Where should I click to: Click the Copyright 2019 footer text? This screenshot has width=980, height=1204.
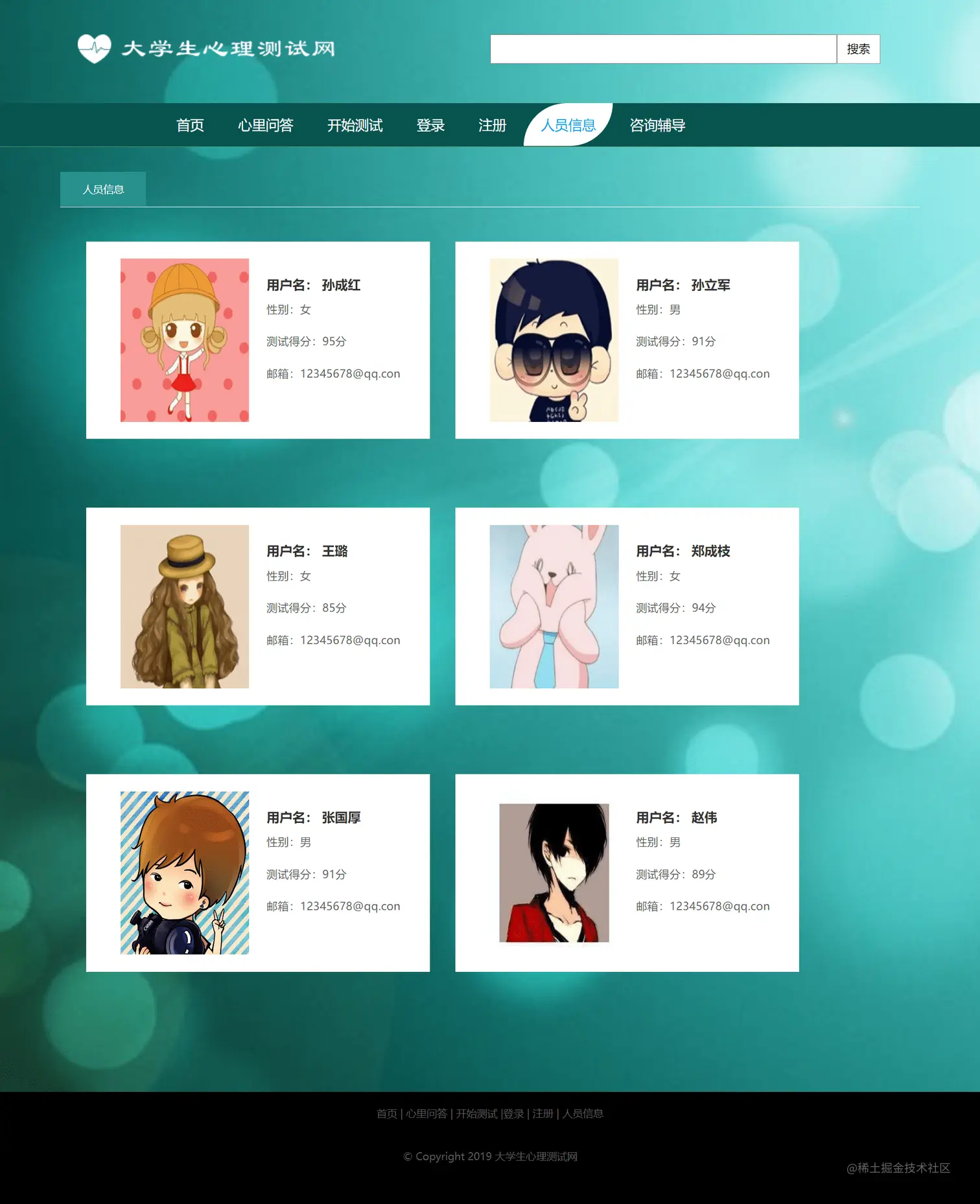pyautogui.click(x=490, y=1157)
